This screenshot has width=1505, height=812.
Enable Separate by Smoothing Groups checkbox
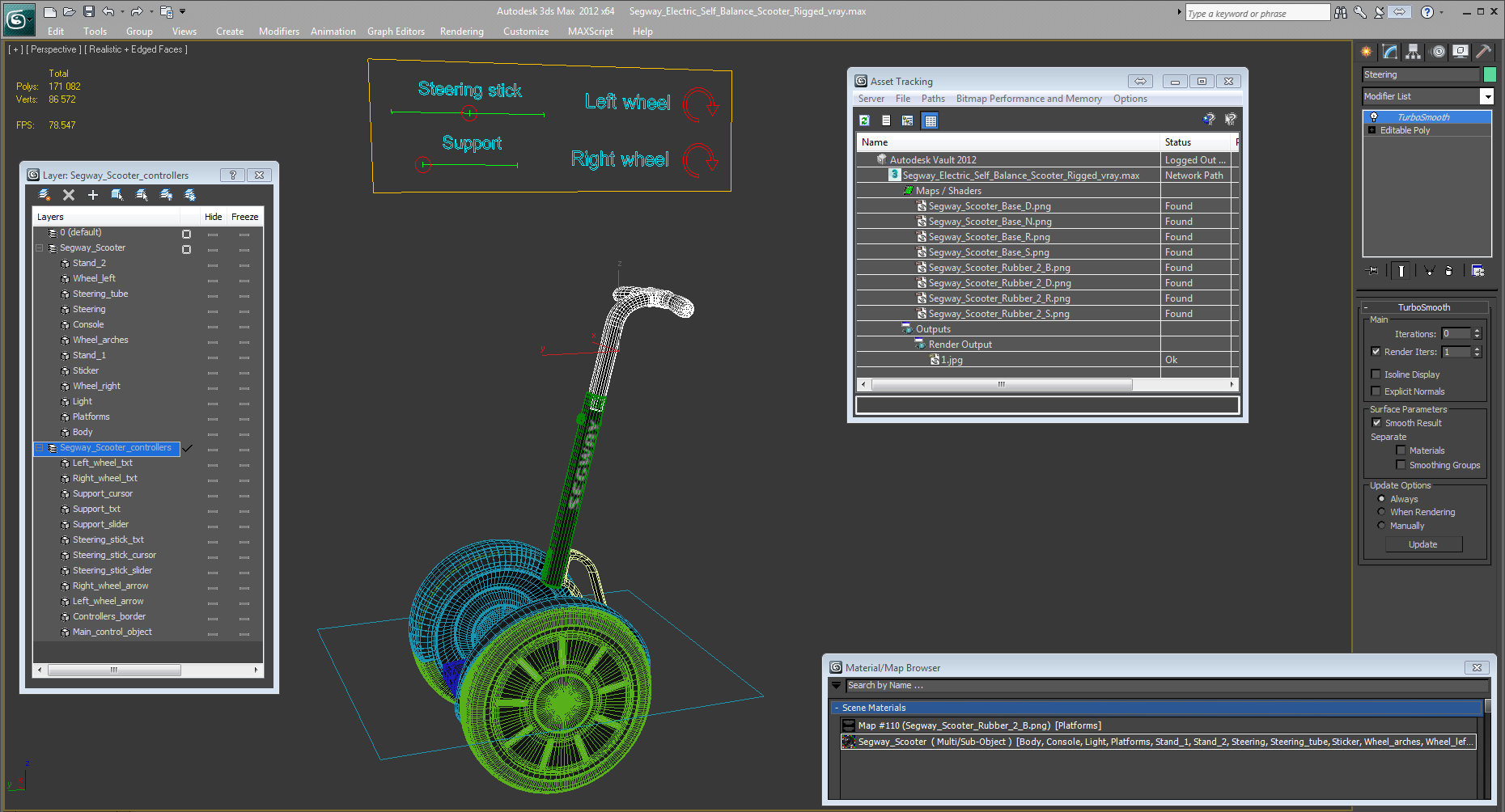click(x=1401, y=465)
